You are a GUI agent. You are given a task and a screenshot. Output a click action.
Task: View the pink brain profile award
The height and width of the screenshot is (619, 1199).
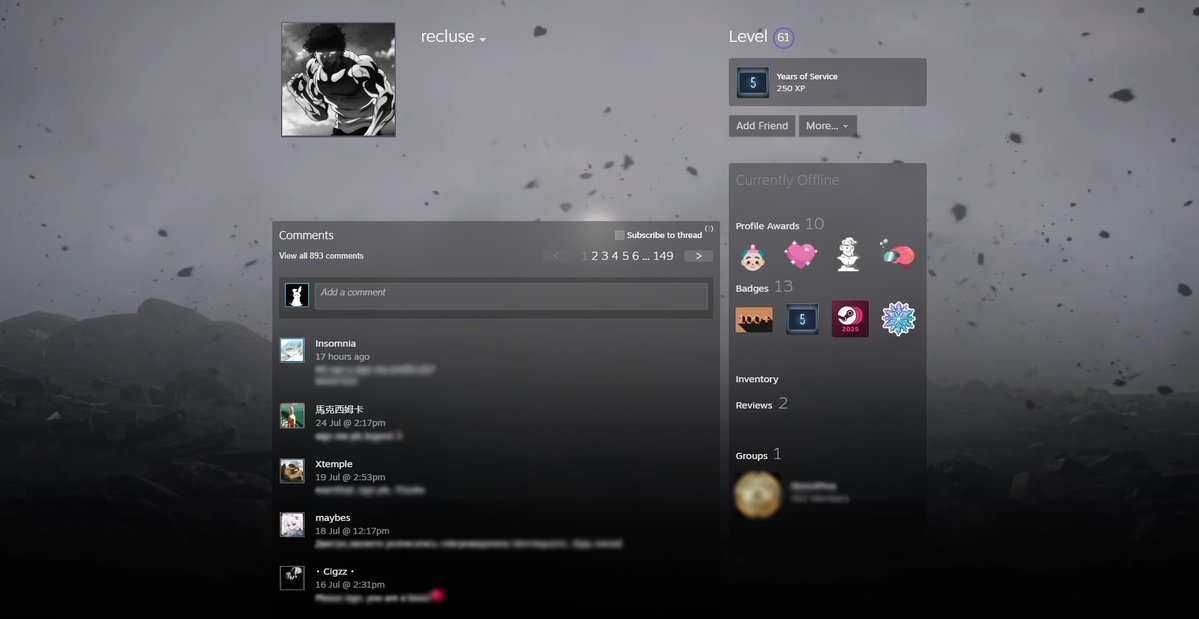(897, 254)
